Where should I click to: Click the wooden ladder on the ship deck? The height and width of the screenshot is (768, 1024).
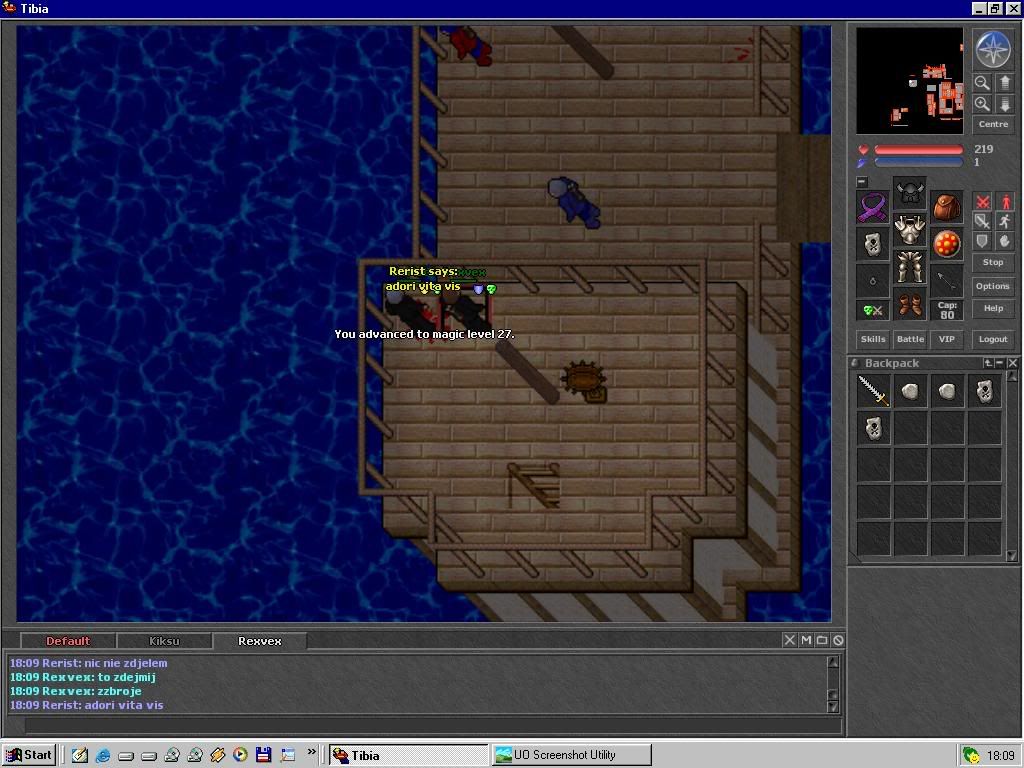click(x=534, y=485)
